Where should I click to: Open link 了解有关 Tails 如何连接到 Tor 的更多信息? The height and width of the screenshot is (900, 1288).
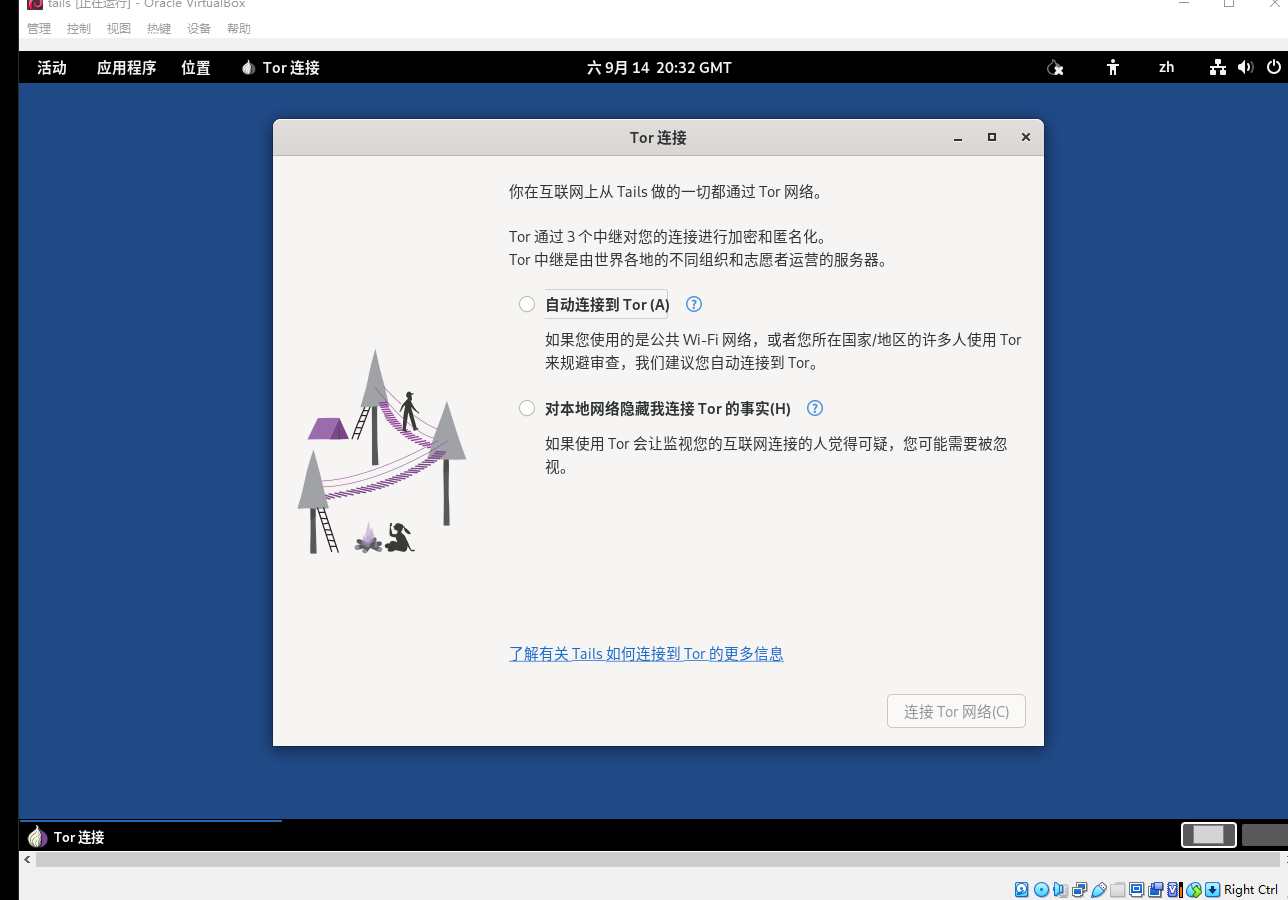point(646,654)
